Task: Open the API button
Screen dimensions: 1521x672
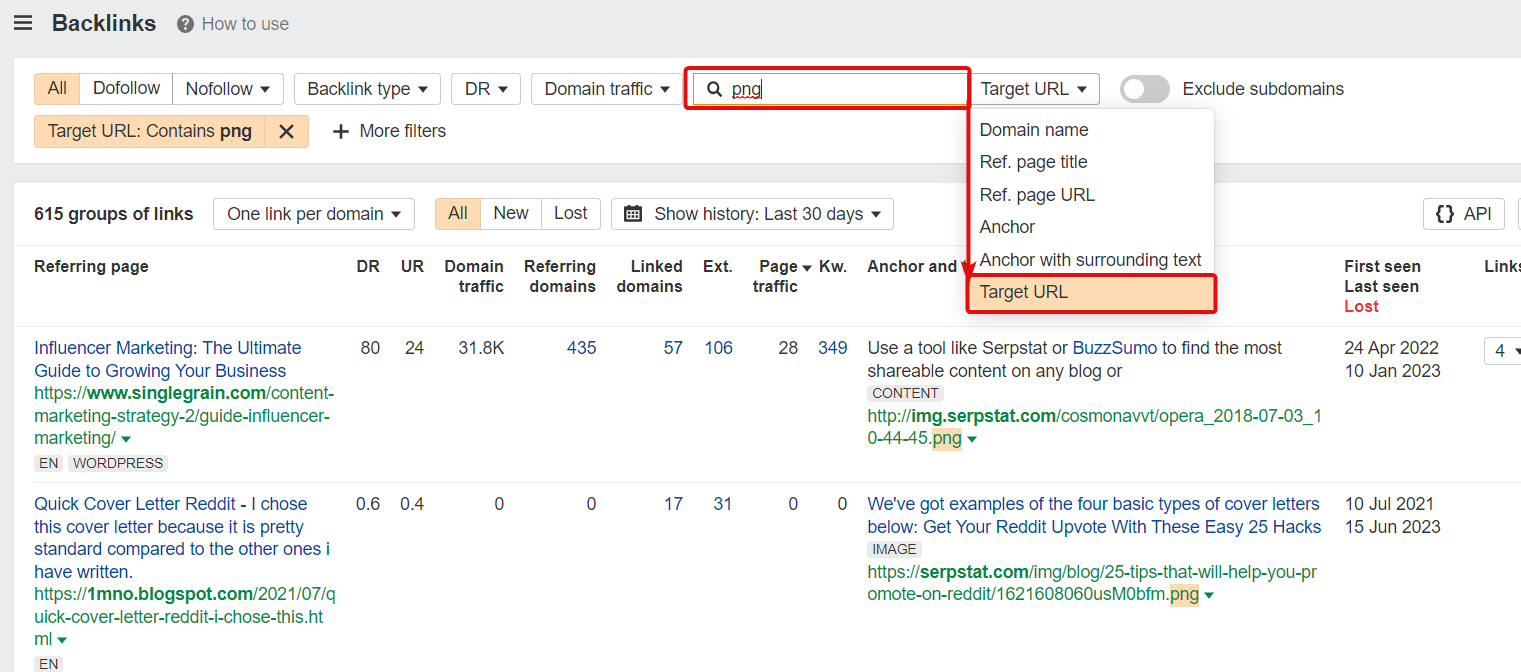Action: pos(1464,213)
